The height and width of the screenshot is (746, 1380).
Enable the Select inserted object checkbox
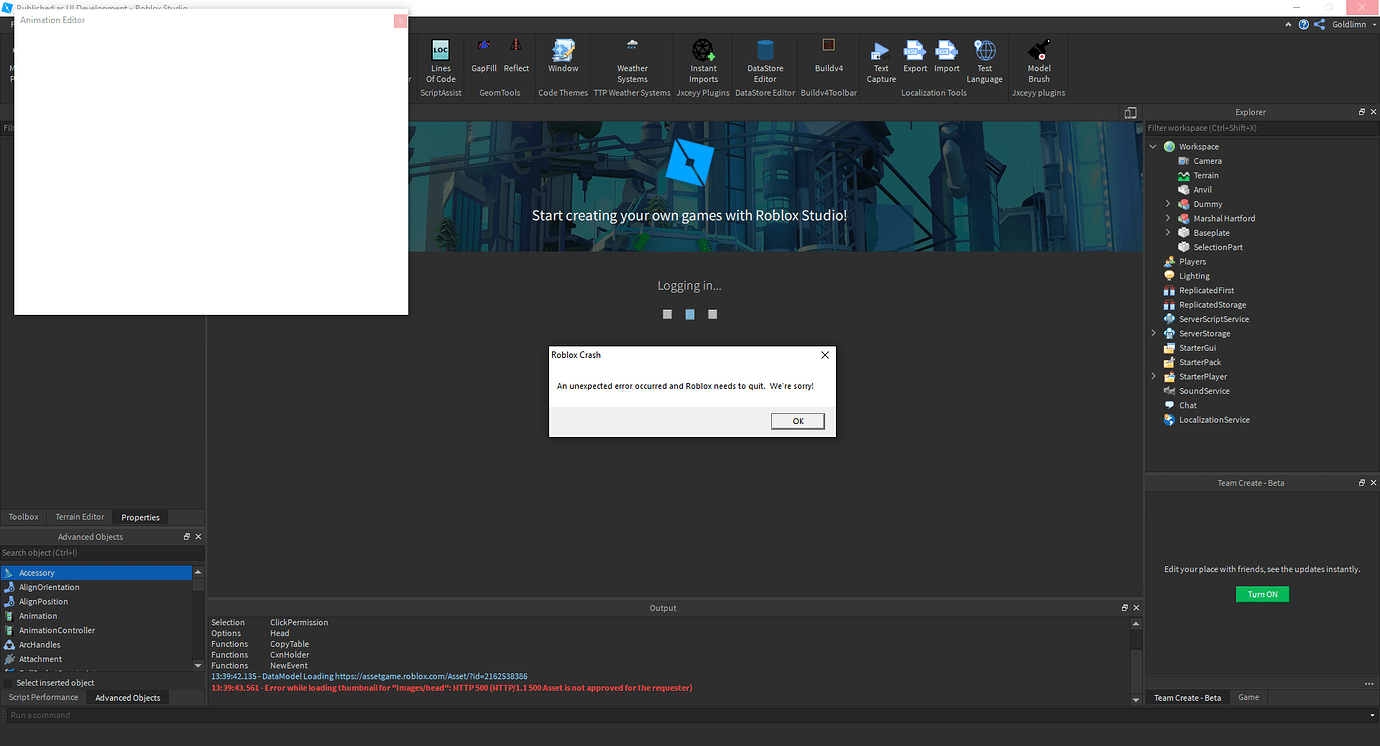click(x=9, y=683)
